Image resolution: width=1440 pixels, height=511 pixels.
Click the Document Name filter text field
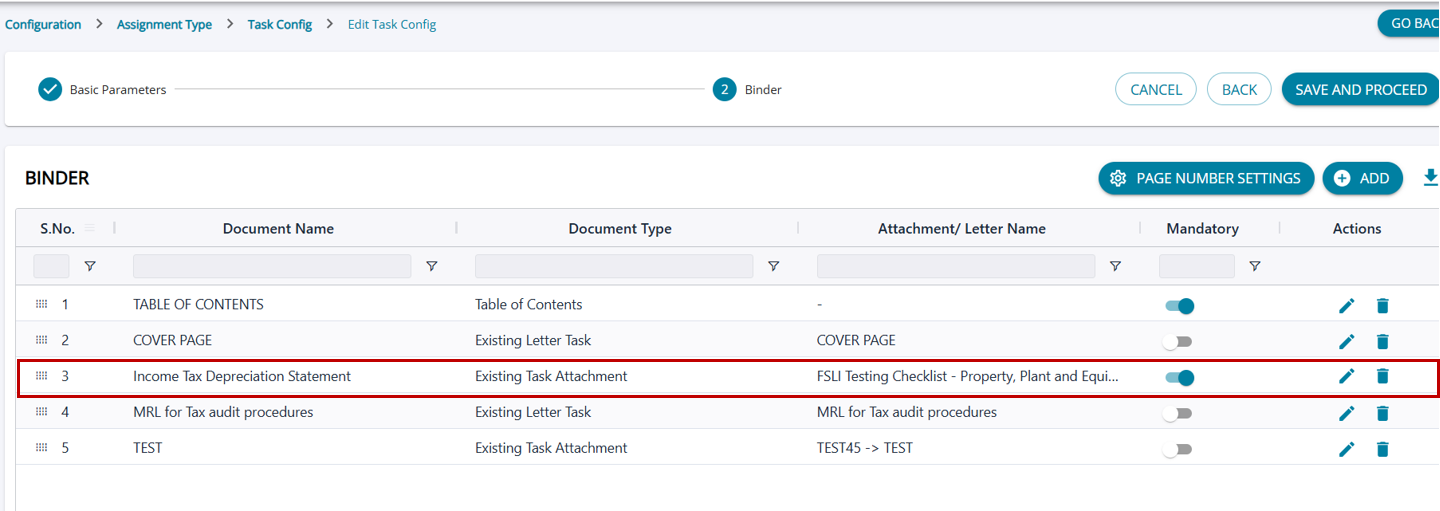pos(271,266)
